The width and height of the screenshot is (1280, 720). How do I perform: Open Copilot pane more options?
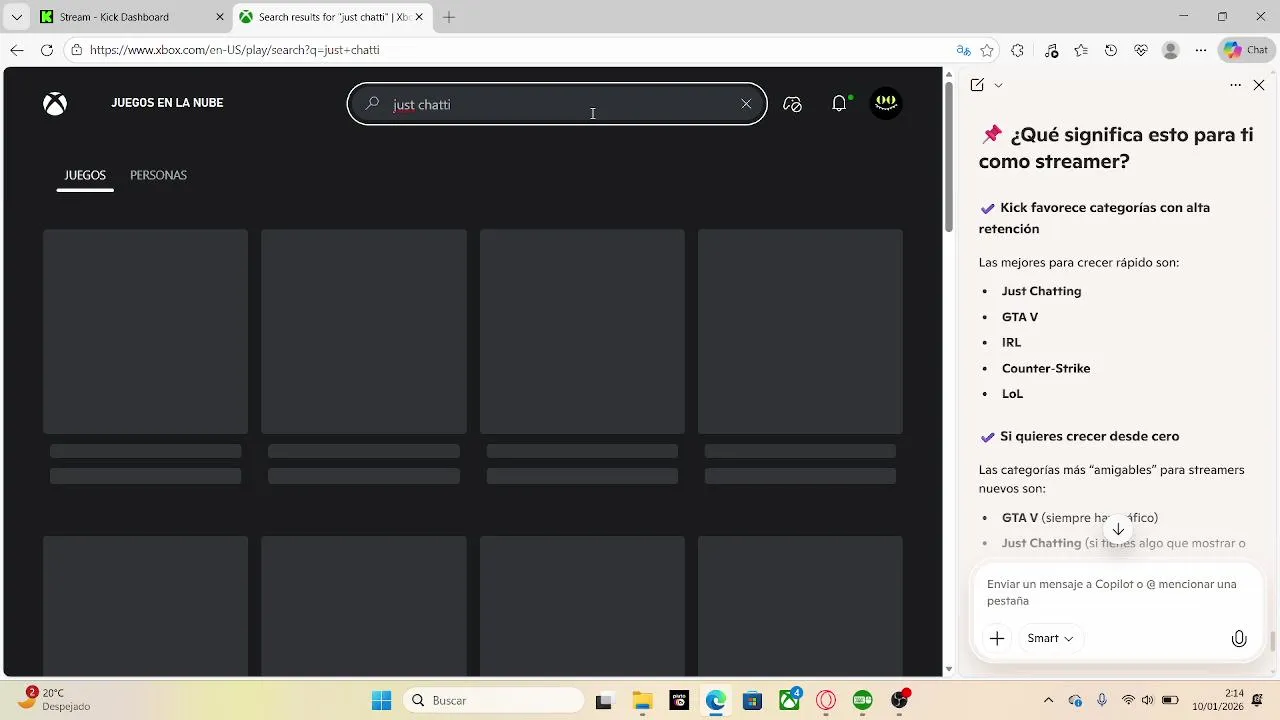1235,85
